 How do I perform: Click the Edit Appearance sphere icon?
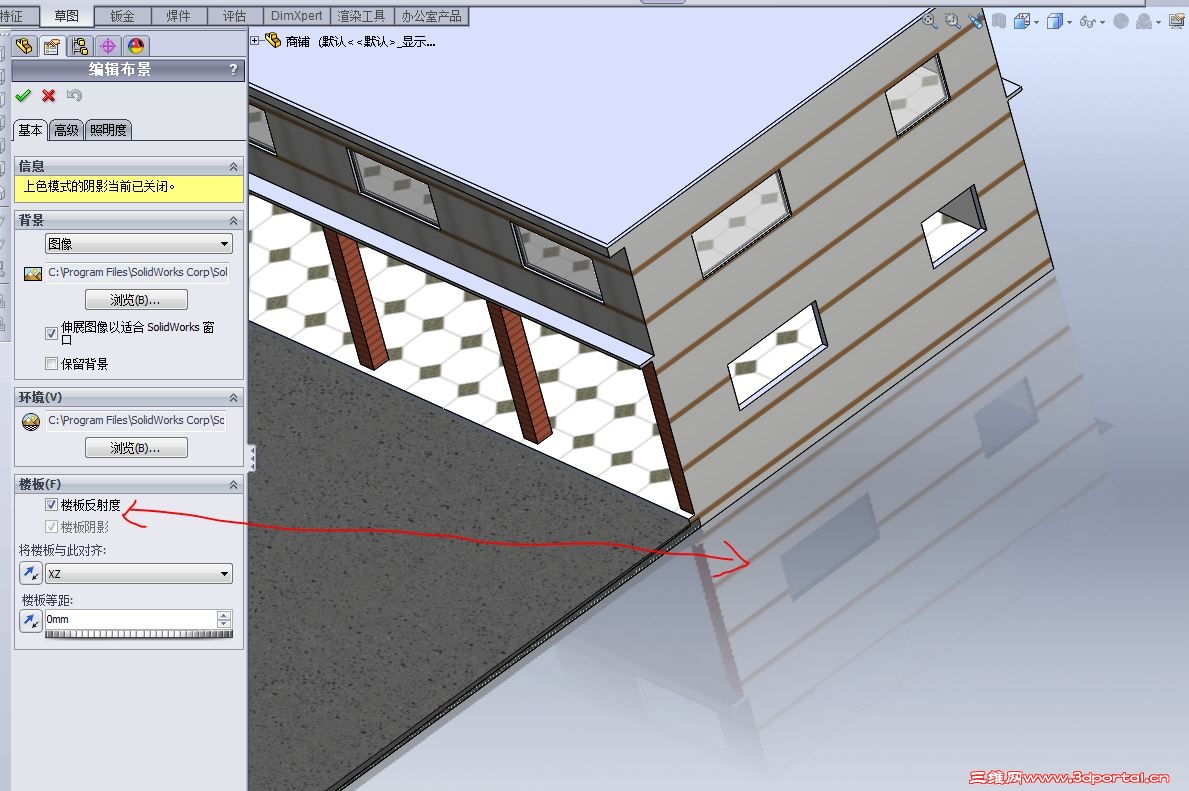pos(1121,21)
